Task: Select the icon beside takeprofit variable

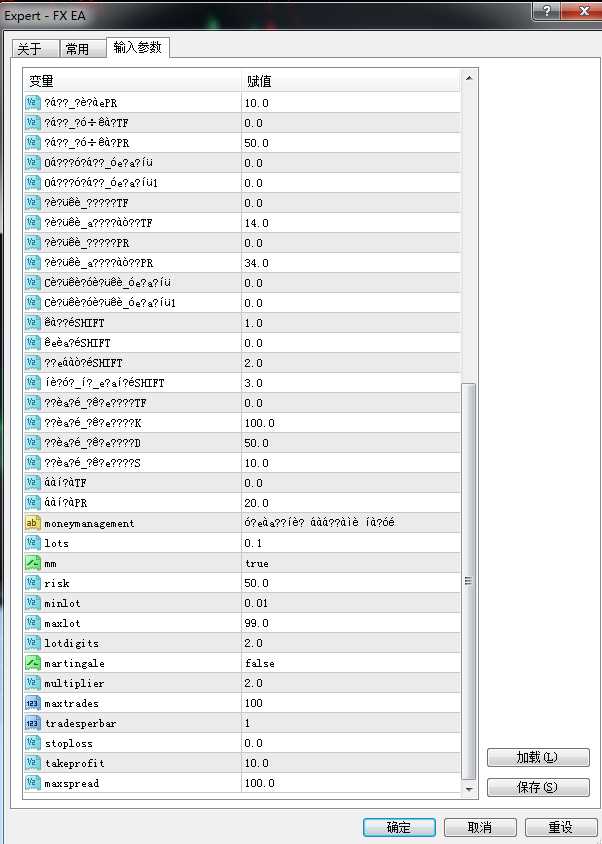Action: pyautogui.click(x=32, y=763)
